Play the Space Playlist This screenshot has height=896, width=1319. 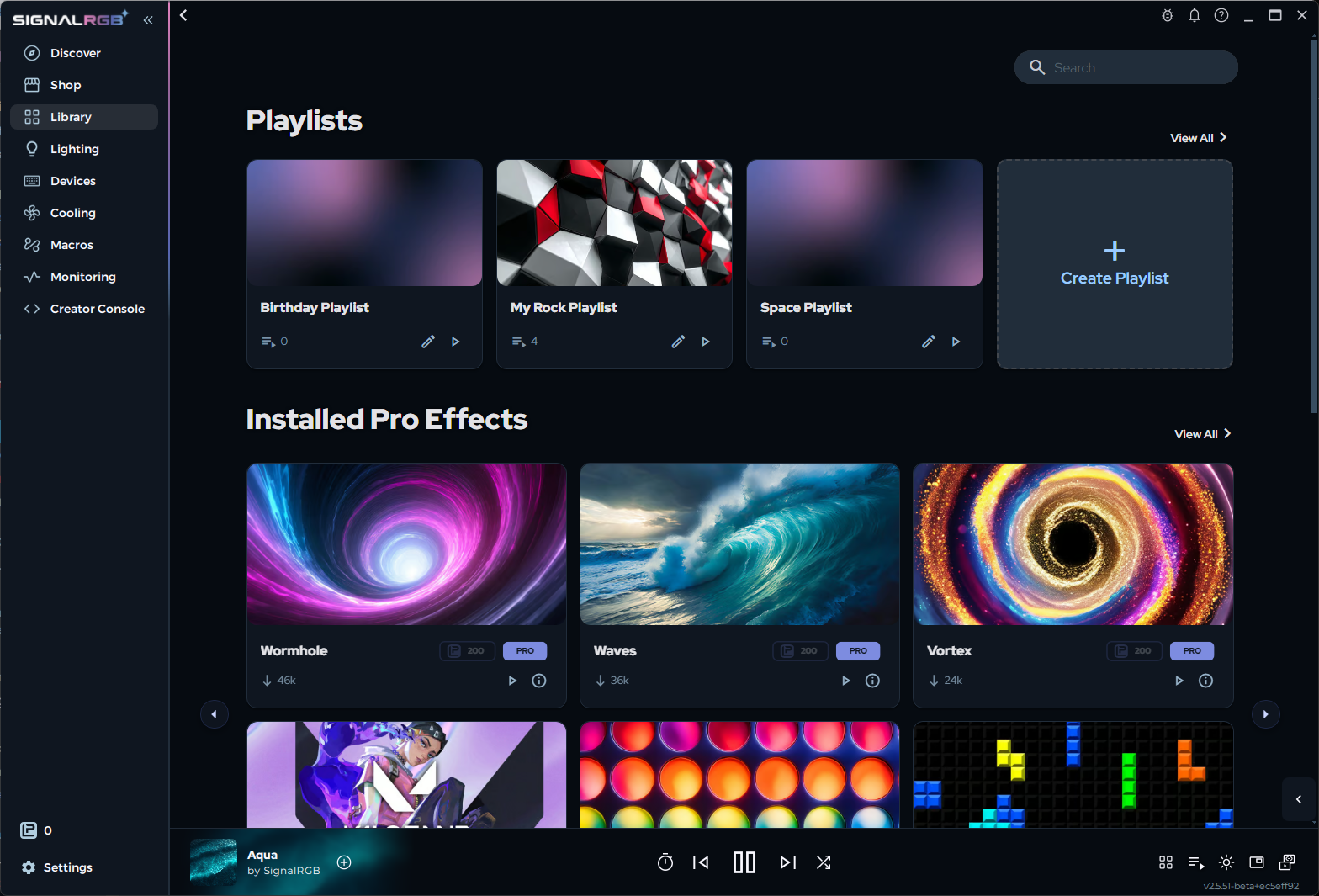click(x=956, y=342)
